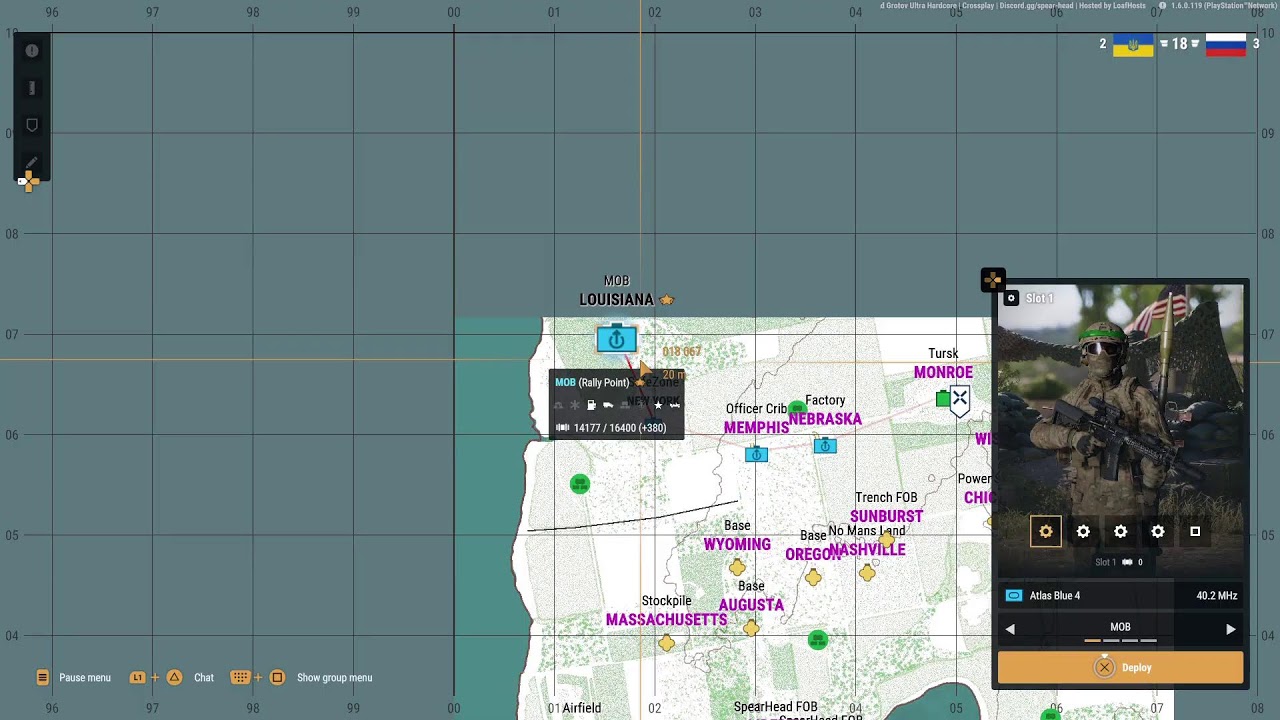Click the Ukrainian flag faction icon
Image resolution: width=1280 pixels, height=720 pixels.
coord(1133,45)
